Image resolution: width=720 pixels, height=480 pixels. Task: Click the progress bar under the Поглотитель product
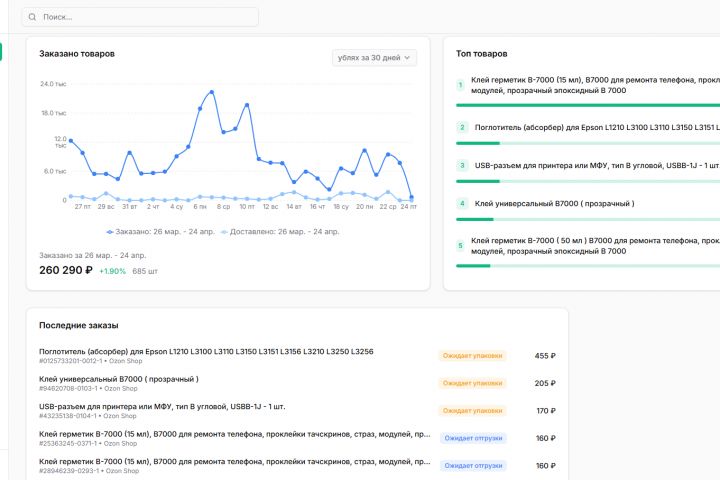588,143
